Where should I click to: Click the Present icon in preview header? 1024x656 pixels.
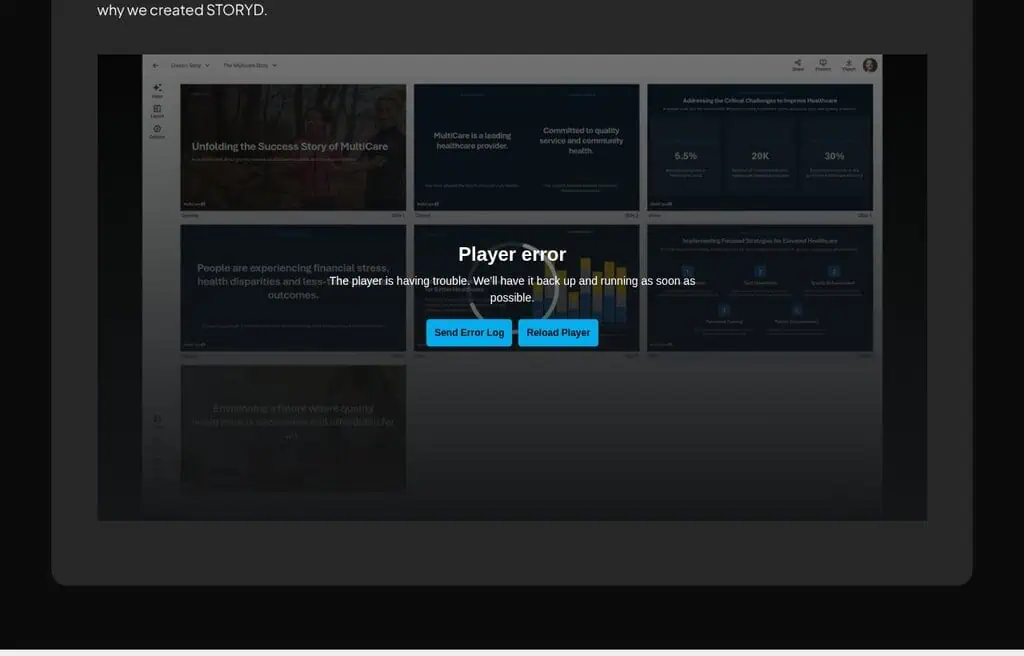823,65
